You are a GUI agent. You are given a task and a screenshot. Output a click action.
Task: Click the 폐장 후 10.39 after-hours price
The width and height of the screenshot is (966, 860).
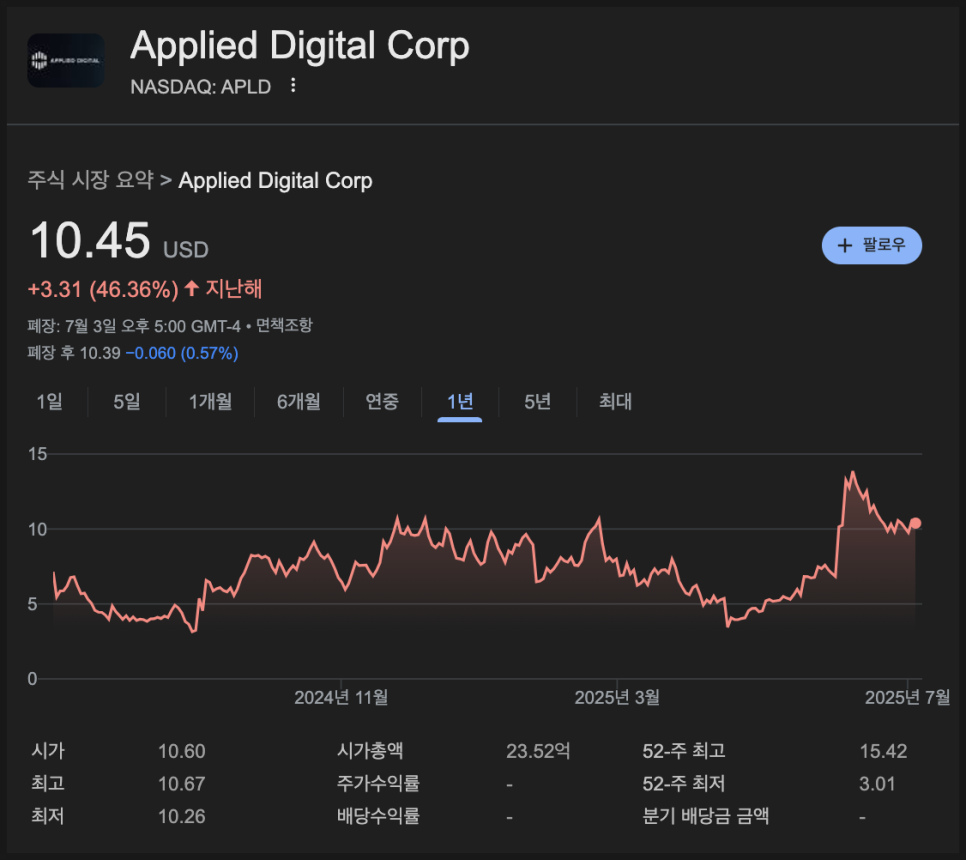tap(74, 353)
